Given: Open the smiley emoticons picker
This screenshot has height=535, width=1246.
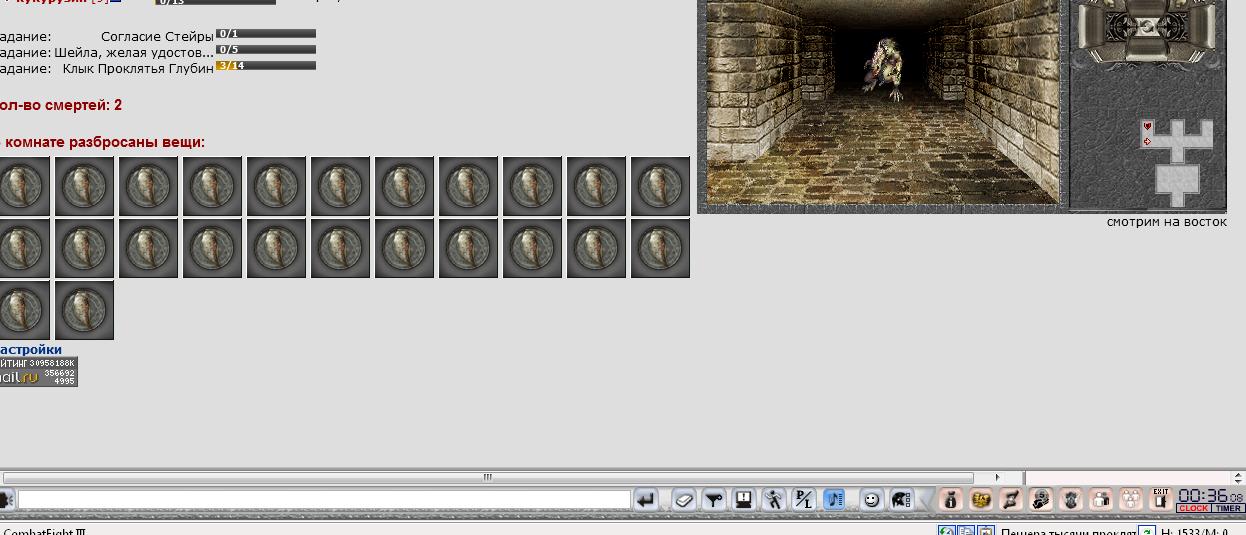Looking at the screenshot, I should click(871, 499).
